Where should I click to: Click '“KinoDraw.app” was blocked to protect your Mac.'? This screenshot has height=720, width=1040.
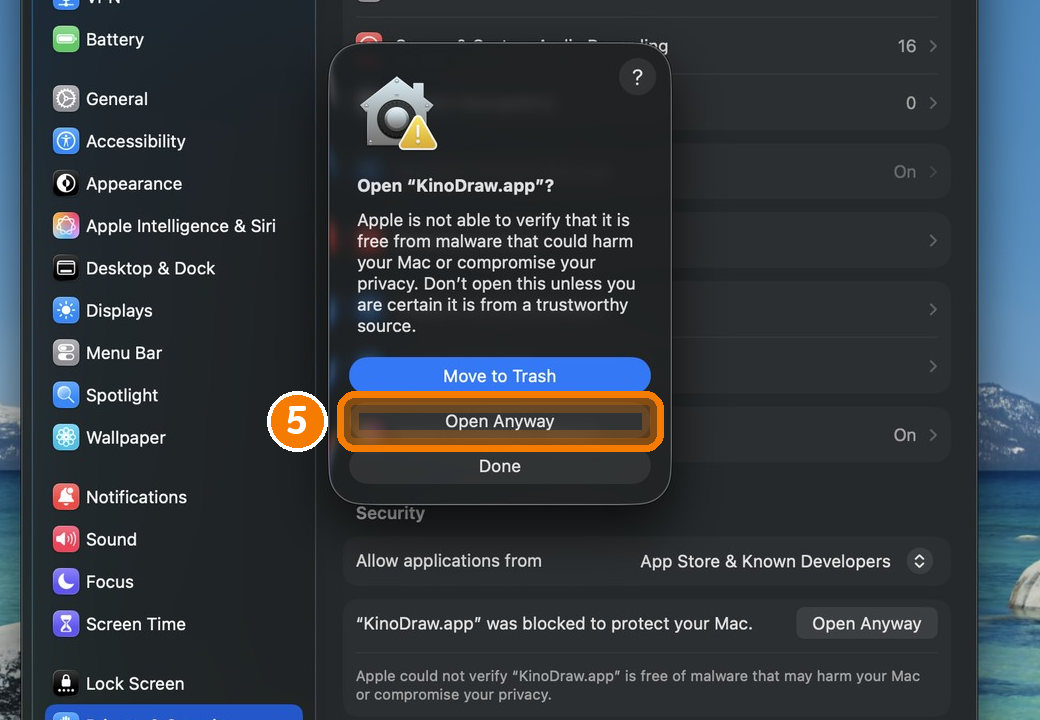[x=554, y=624]
